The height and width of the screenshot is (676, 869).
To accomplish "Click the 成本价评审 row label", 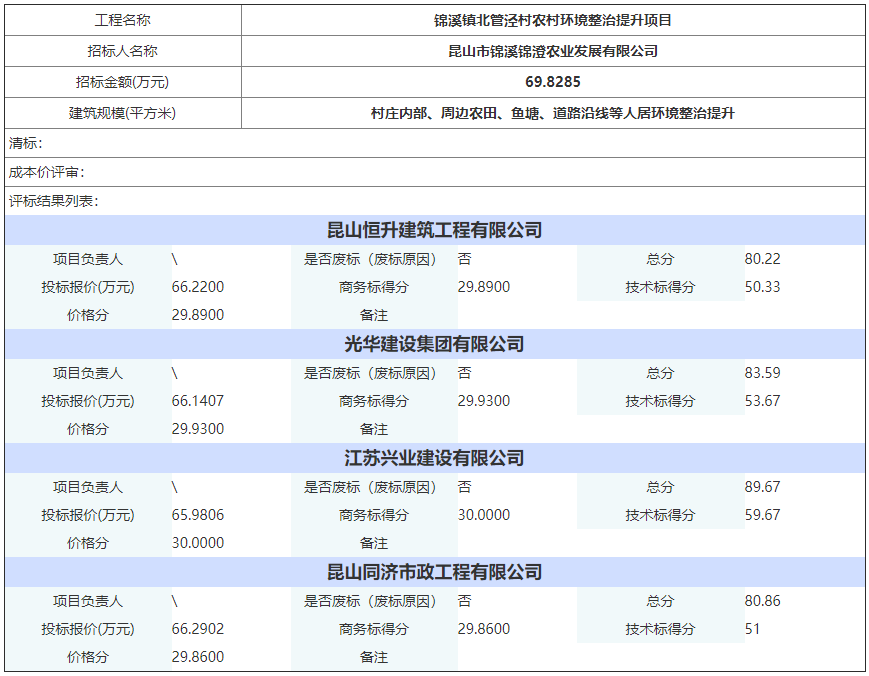I will 47,172.
